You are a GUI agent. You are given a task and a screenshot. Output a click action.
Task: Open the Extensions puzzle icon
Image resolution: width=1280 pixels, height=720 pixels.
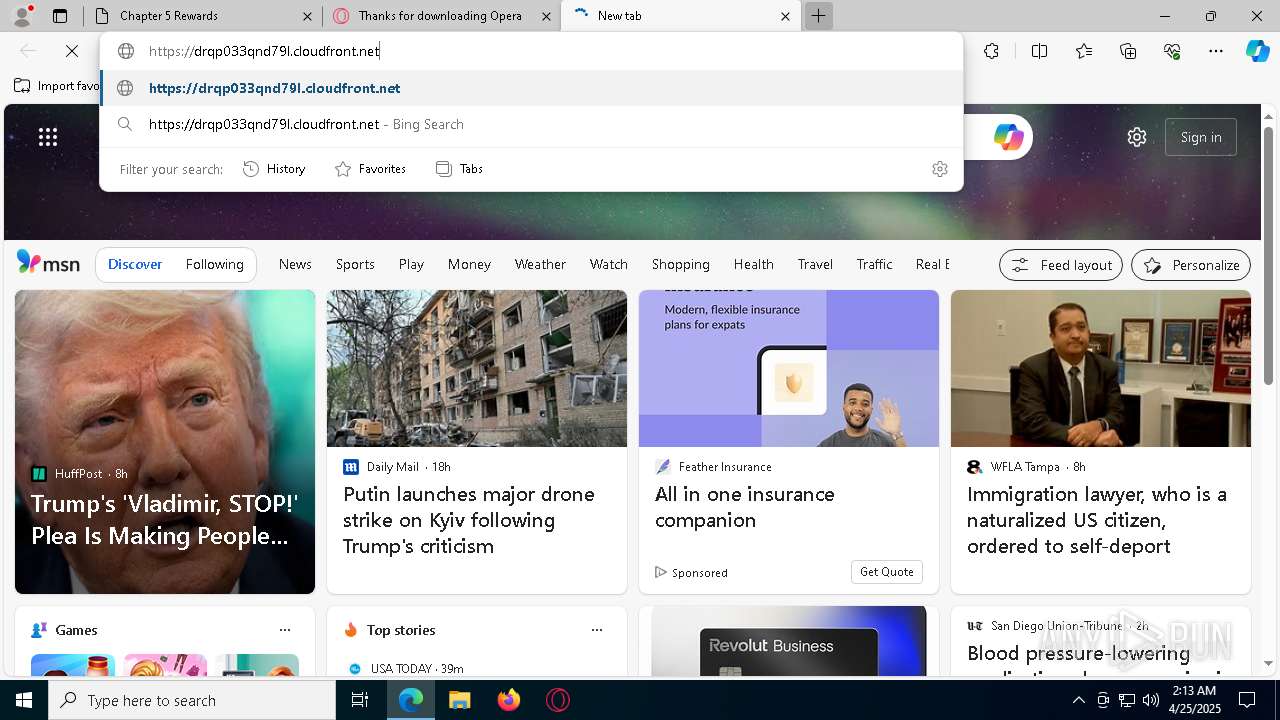point(991,51)
